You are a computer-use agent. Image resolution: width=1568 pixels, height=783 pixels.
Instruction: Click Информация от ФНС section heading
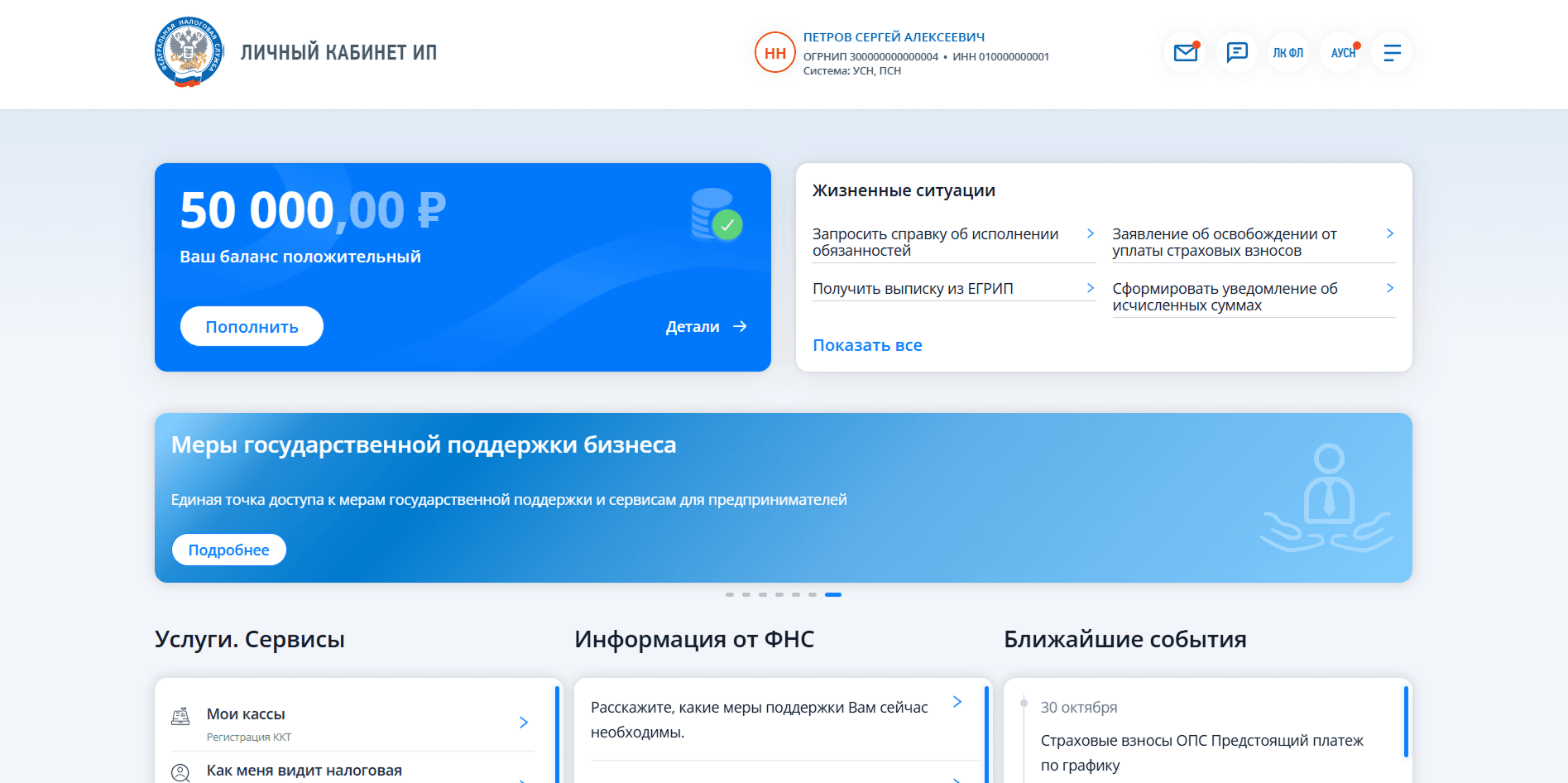(x=694, y=639)
